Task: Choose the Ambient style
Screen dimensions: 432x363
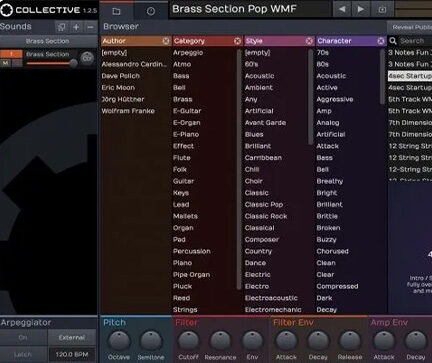Action: [x=259, y=88]
